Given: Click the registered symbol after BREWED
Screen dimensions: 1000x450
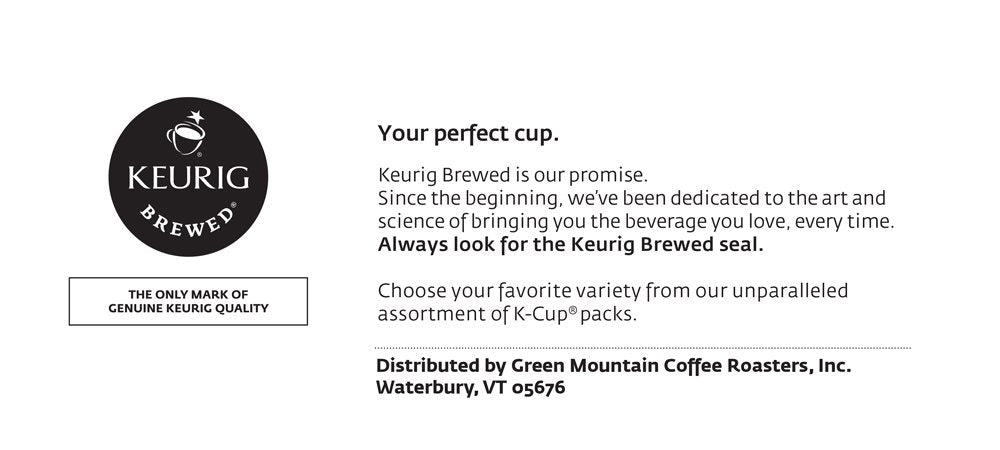Looking at the screenshot, I should tap(233, 205).
